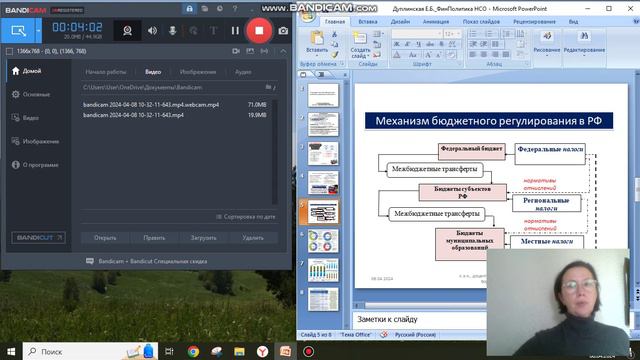Toggle underline Ч formatting in PowerPoint
Screen dimensions: 640x360
tap(418, 44)
